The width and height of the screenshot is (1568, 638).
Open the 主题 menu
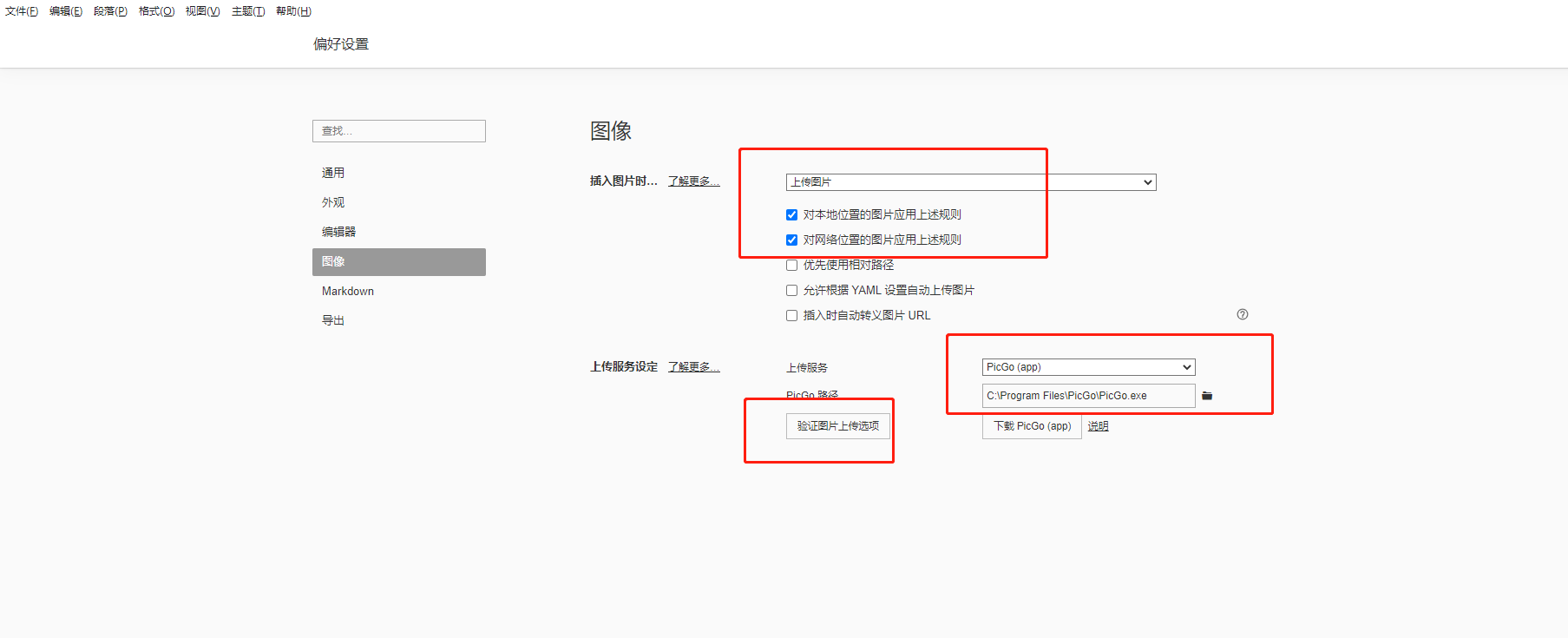[247, 11]
